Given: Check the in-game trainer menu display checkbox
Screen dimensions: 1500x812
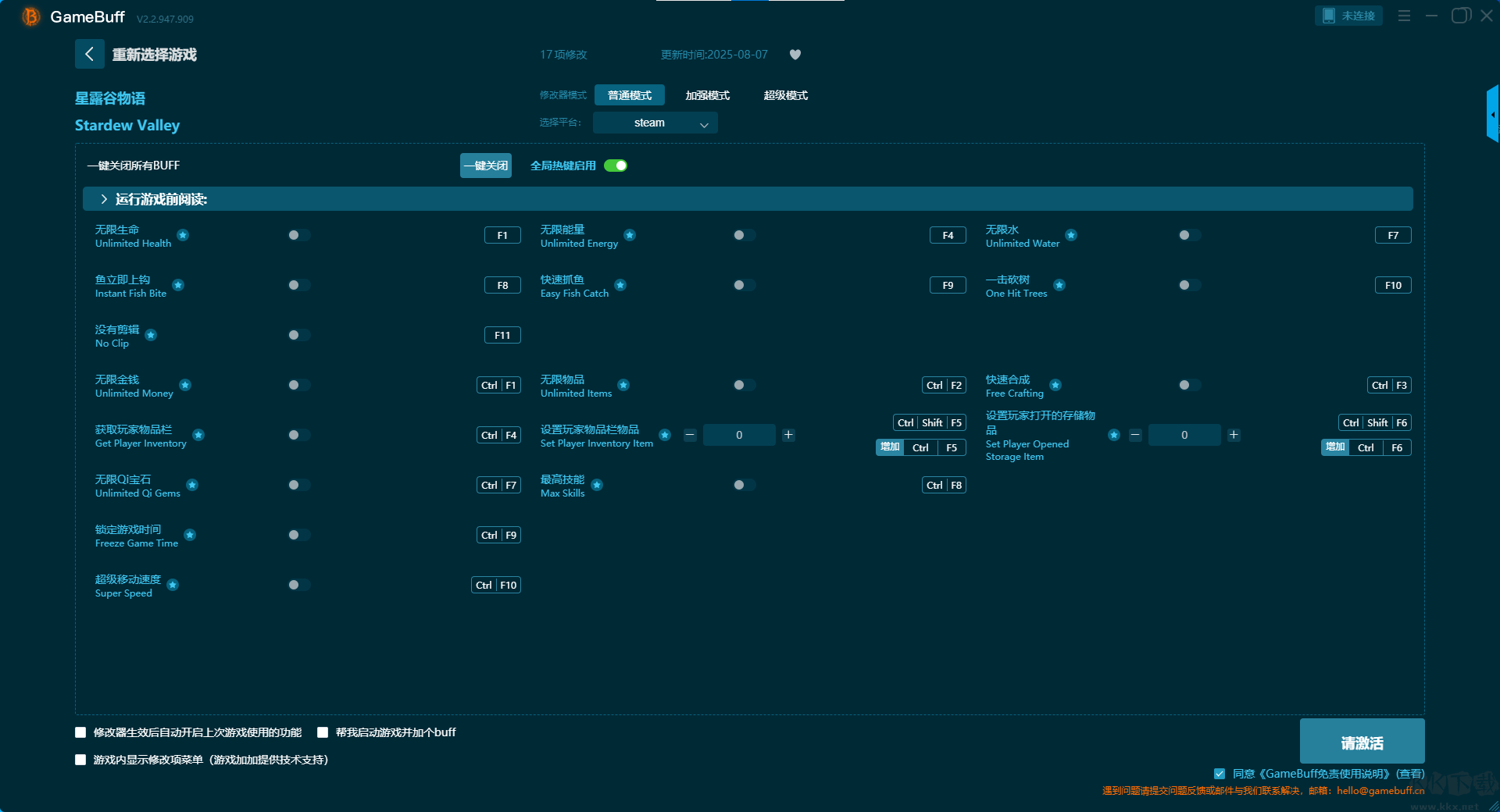Looking at the screenshot, I should (80, 760).
